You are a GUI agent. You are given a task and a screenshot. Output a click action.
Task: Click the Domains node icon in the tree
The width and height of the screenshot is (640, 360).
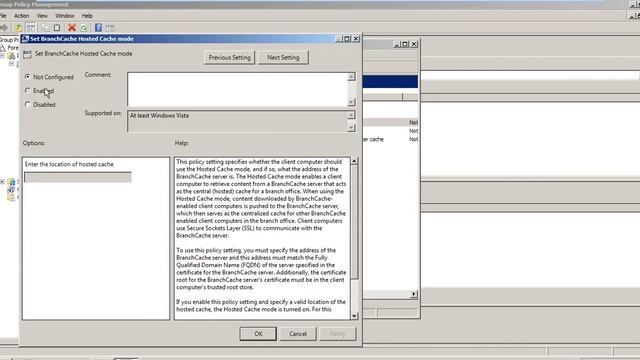tap(11, 56)
